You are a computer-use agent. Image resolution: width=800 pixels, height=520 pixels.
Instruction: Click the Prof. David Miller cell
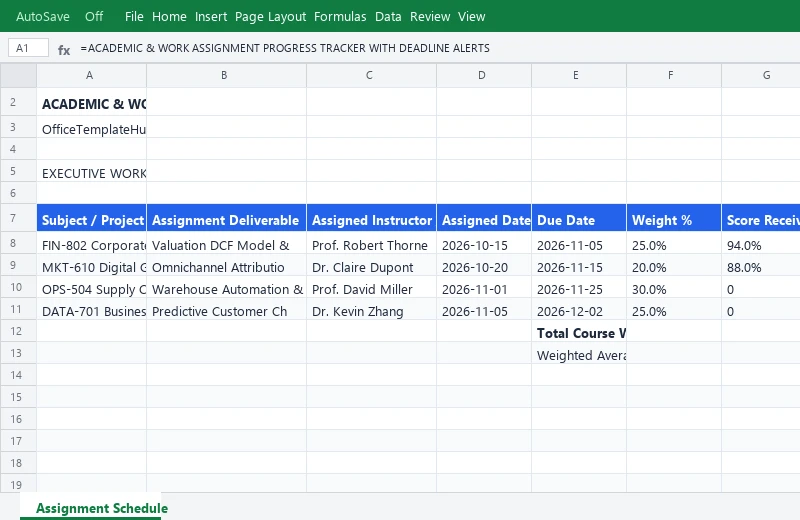click(x=371, y=289)
